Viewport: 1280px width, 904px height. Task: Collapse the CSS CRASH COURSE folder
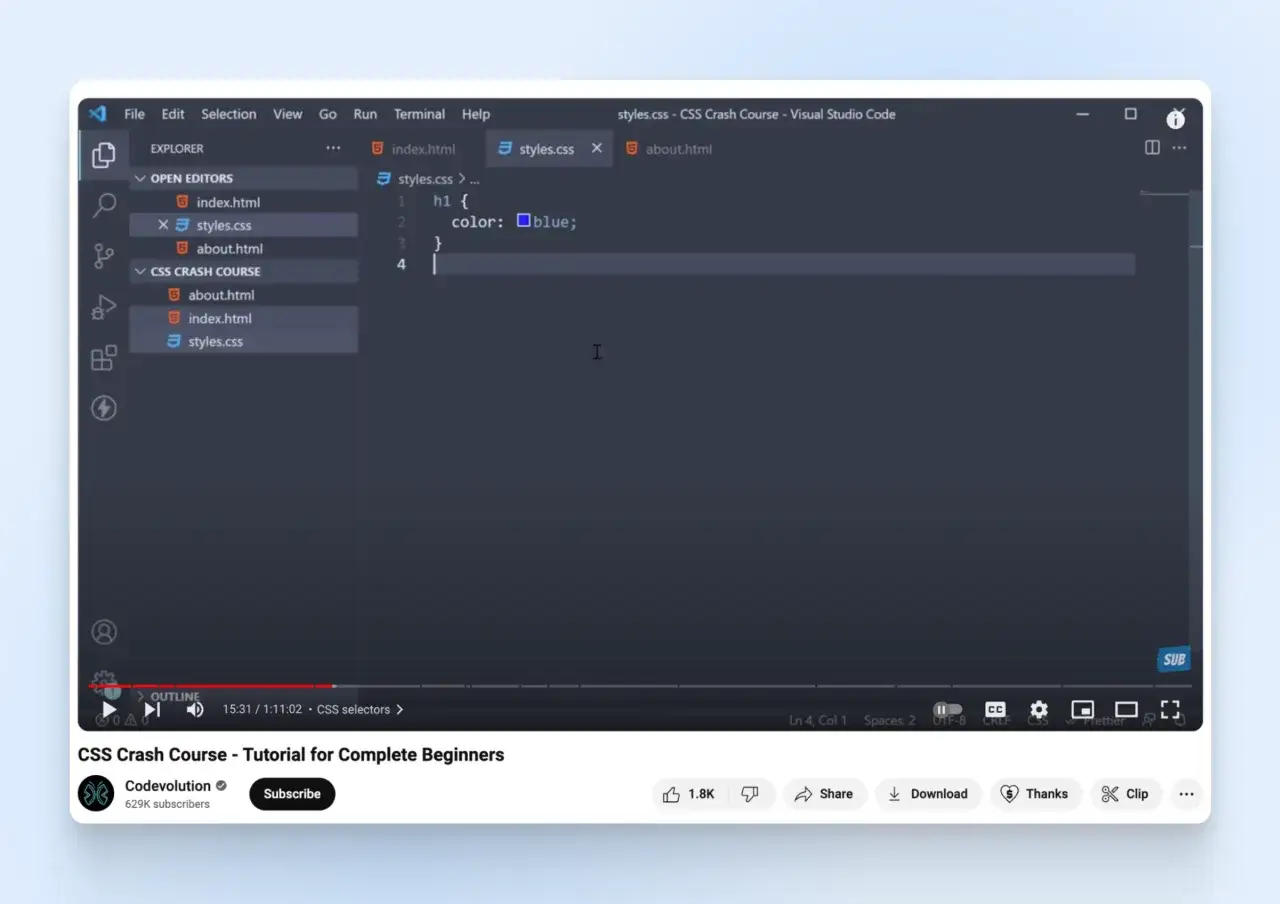pos(140,271)
